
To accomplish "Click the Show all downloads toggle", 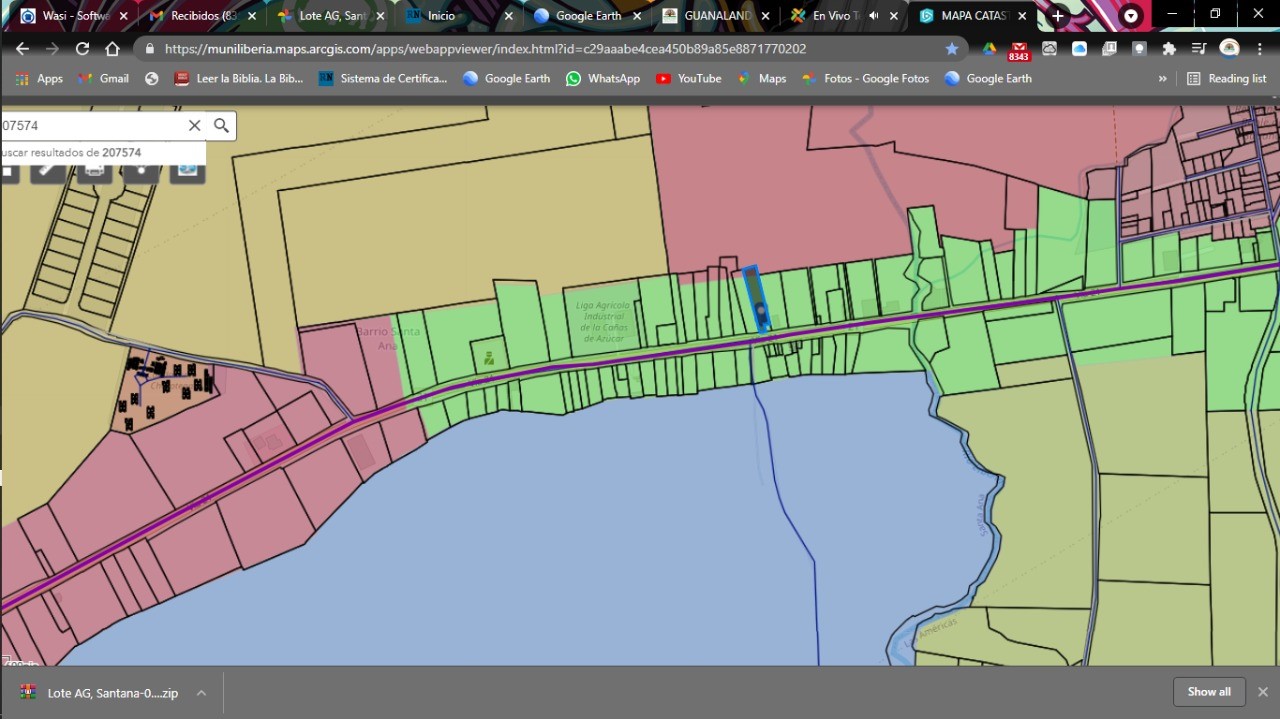I will pos(1209,691).
